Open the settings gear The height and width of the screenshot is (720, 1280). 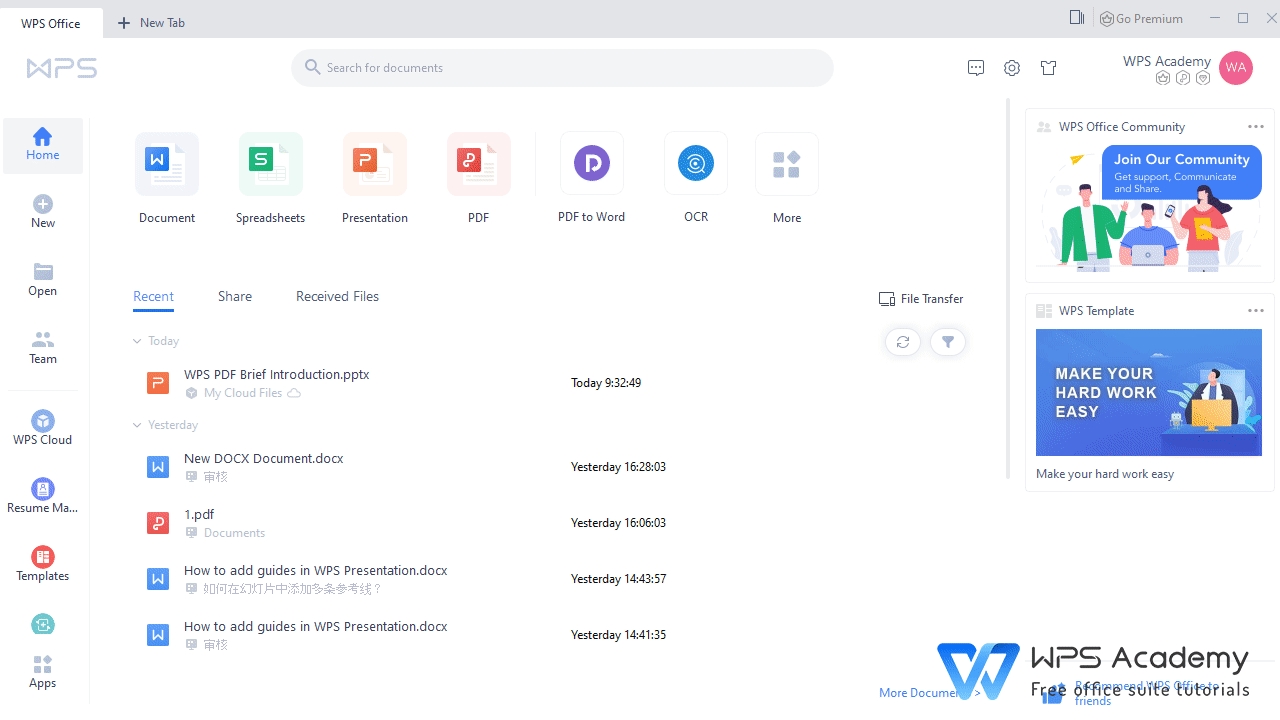tap(1011, 67)
